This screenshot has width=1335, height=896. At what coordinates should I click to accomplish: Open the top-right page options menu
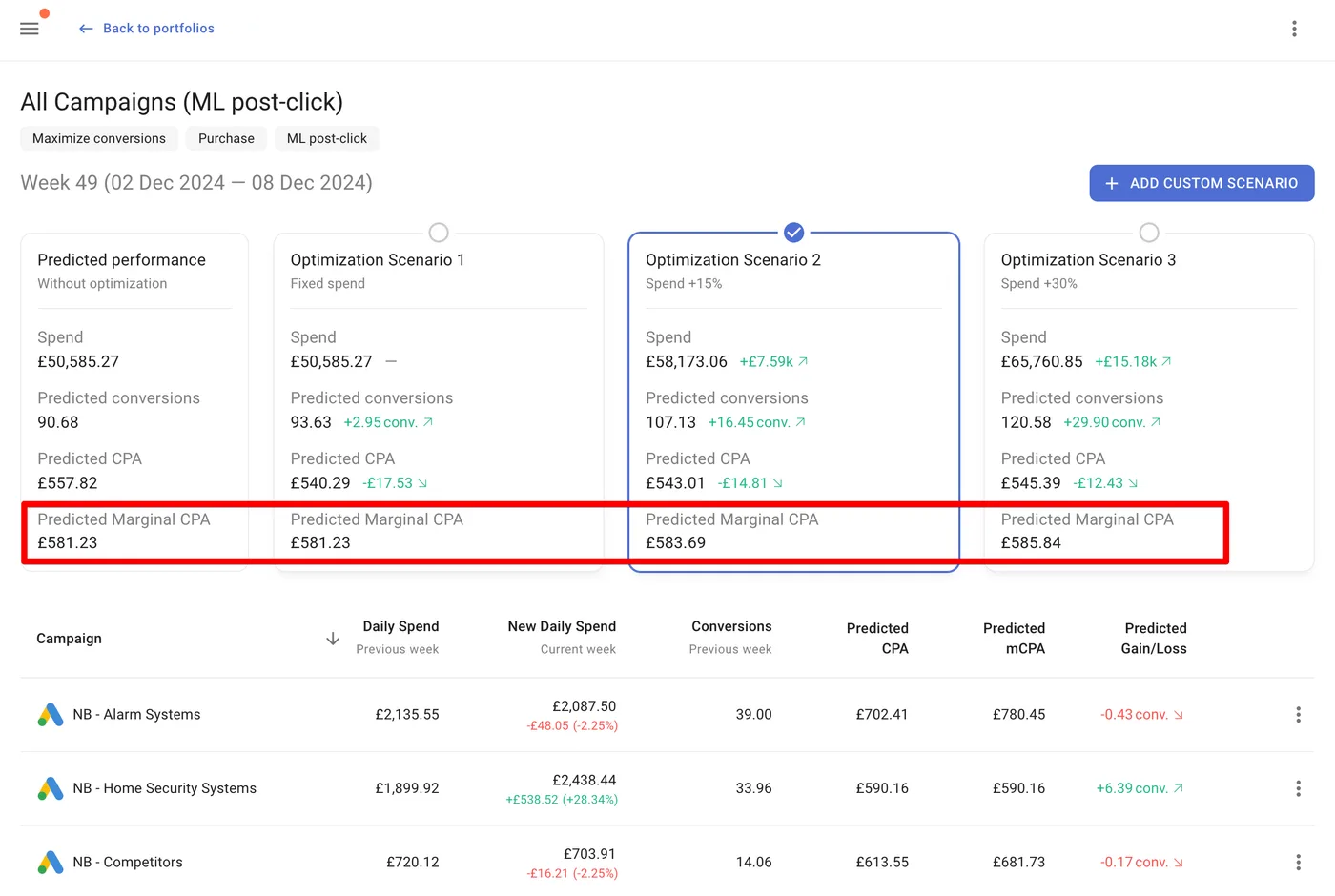pos(1294,29)
